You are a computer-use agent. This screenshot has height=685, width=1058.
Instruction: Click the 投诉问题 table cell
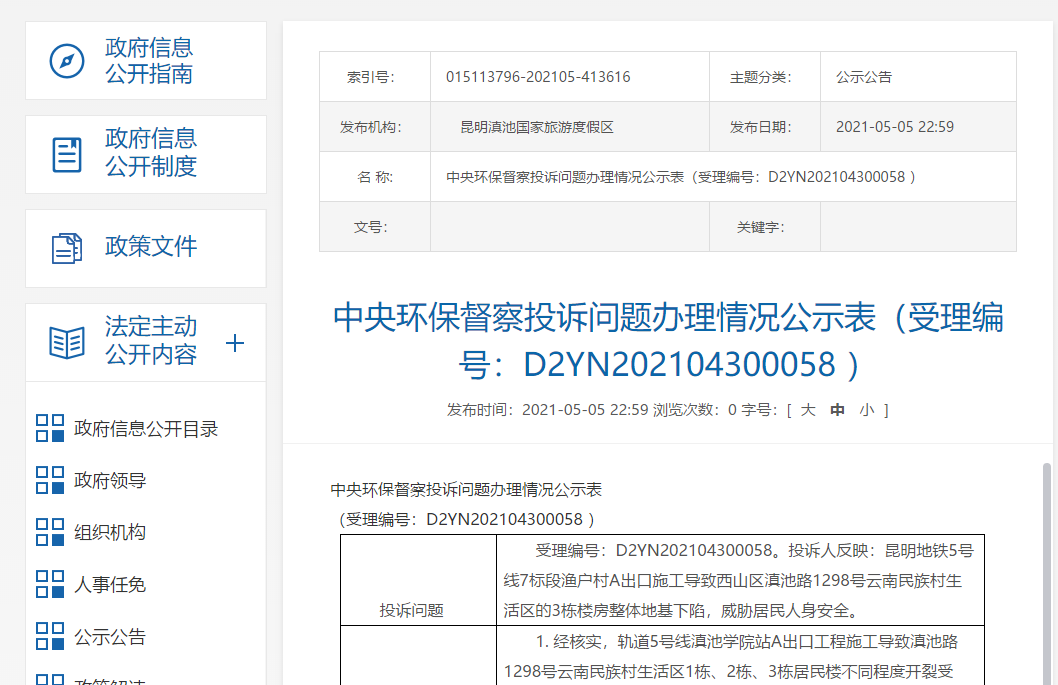coord(418,580)
